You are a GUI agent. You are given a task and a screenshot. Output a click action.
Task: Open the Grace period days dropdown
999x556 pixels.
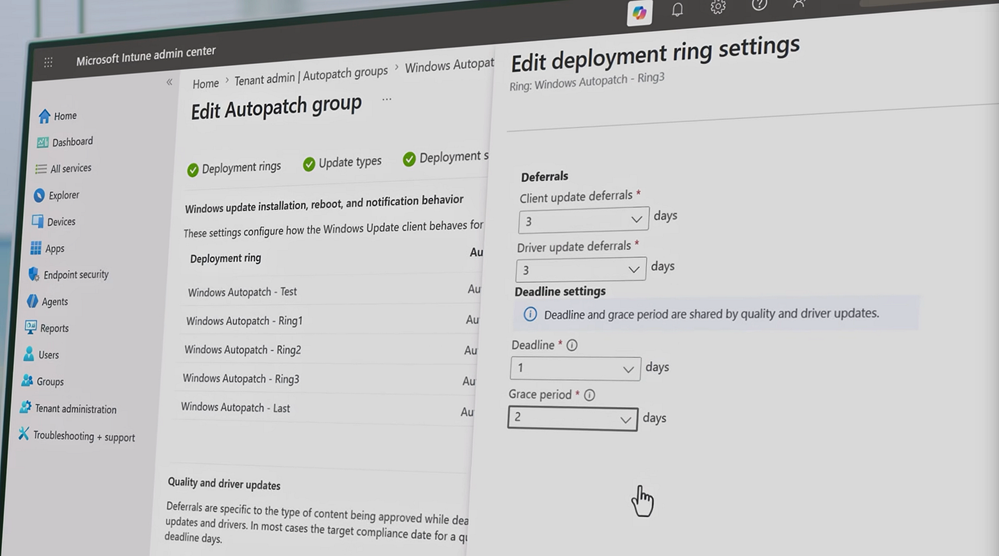pos(573,418)
